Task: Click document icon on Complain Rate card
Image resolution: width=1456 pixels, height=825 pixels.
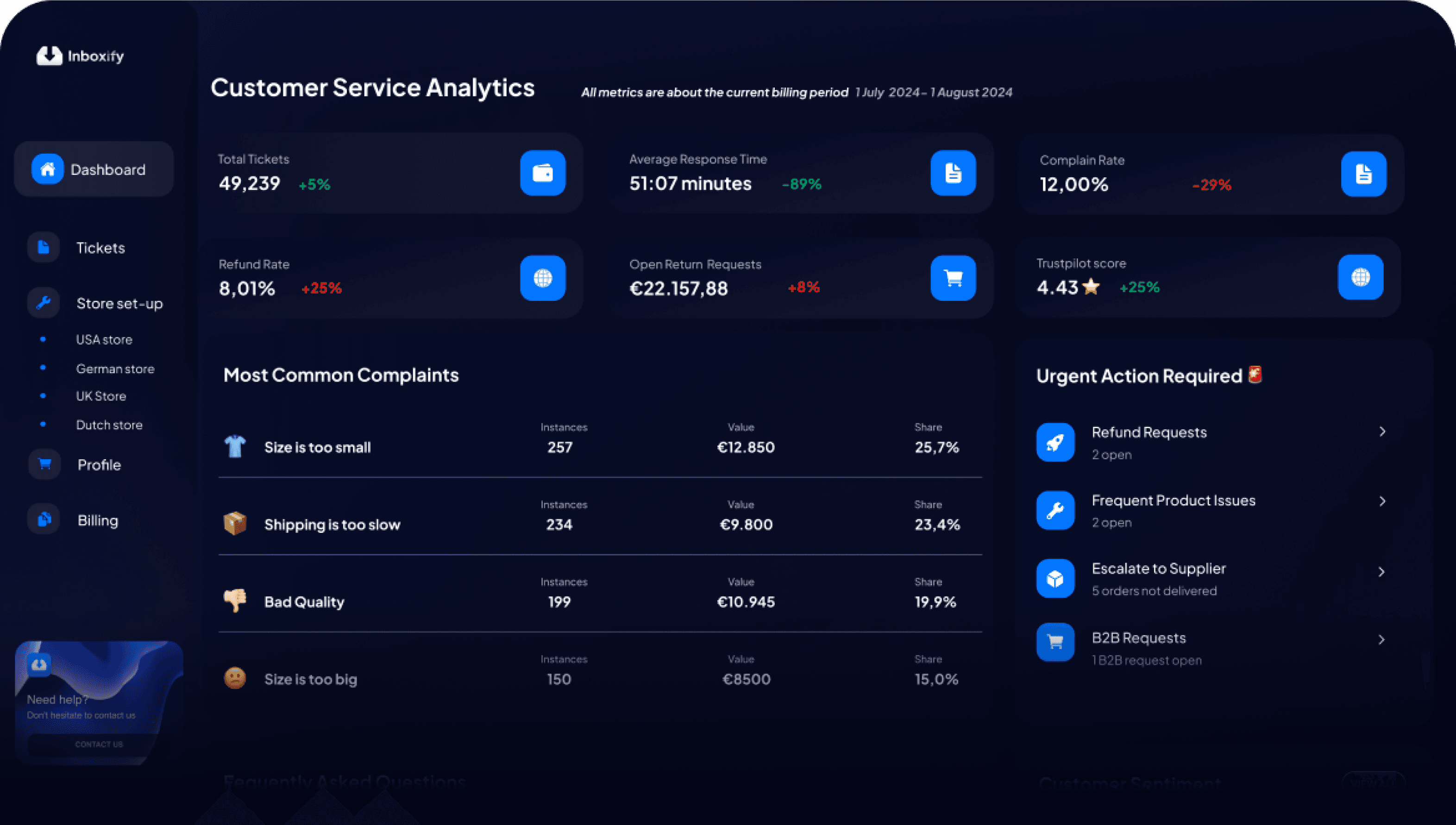Action: pyautogui.click(x=1363, y=174)
